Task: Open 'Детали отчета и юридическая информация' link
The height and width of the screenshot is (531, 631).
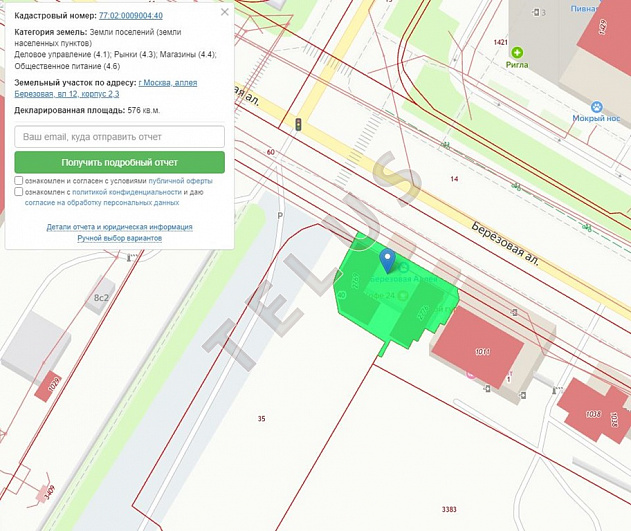Action: click(120, 227)
